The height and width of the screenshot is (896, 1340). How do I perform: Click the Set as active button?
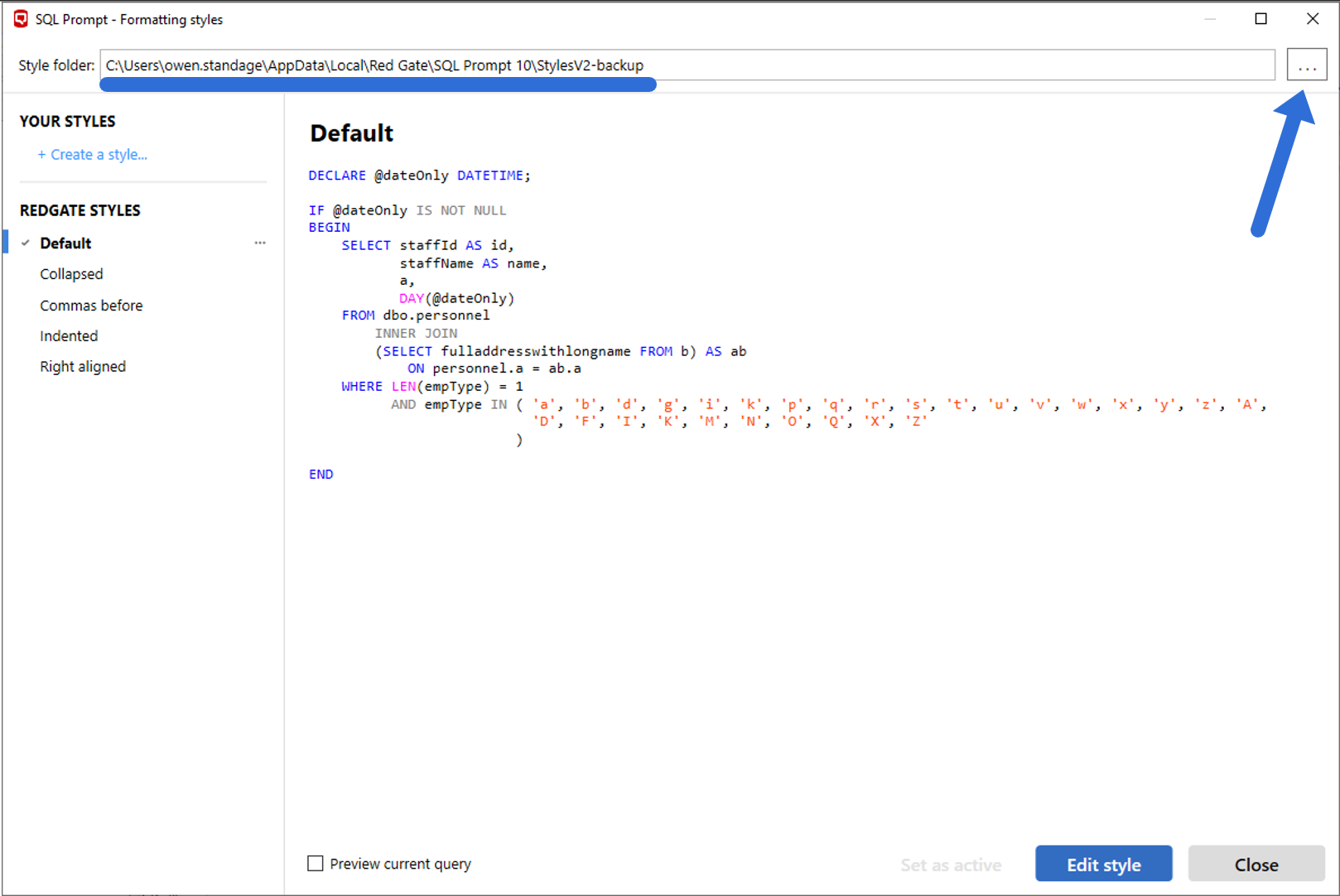951,864
